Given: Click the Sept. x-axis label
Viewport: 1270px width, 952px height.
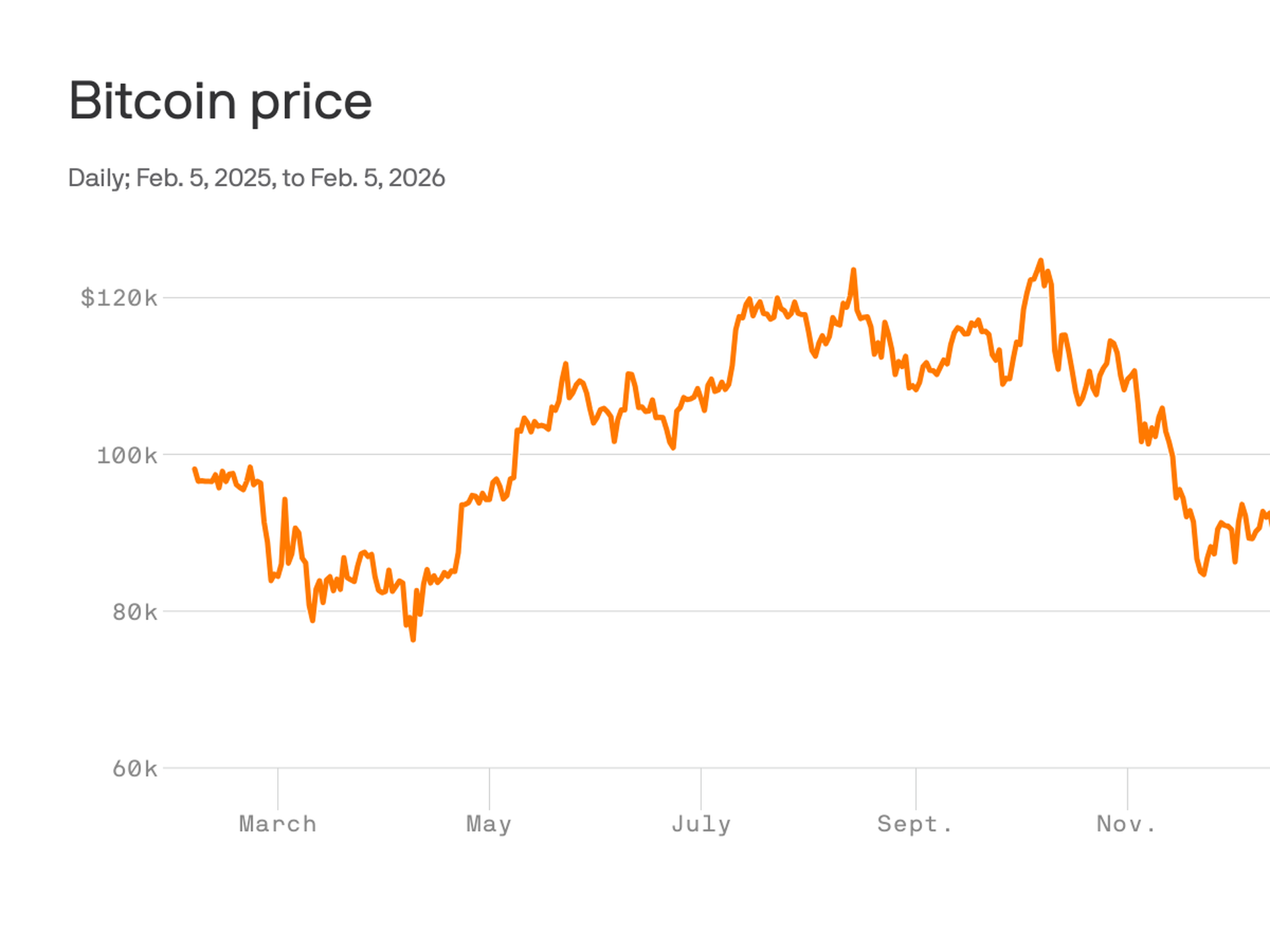Looking at the screenshot, I should coord(915,824).
